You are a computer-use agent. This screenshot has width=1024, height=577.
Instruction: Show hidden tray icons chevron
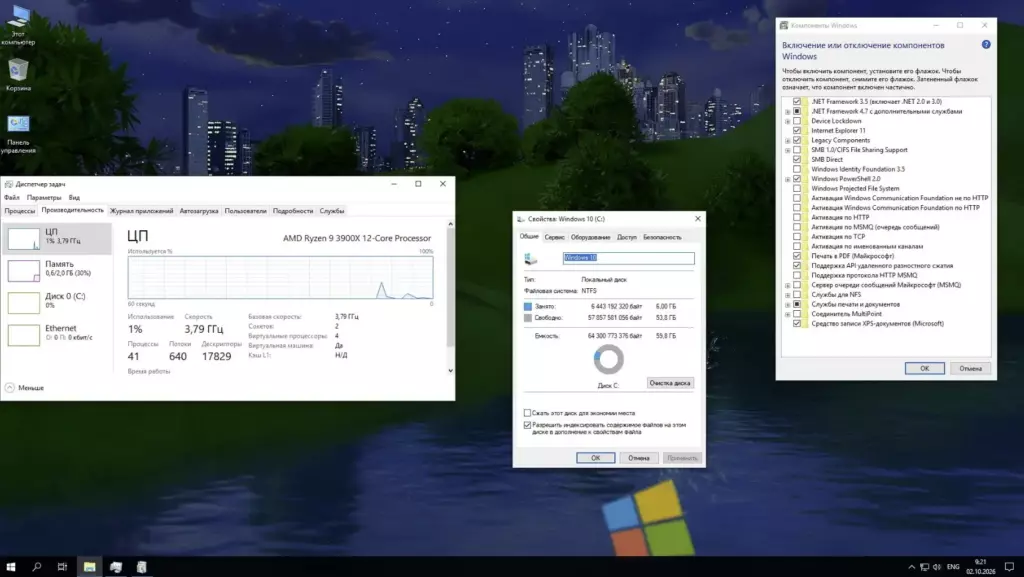pyautogui.click(x=912, y=567)
